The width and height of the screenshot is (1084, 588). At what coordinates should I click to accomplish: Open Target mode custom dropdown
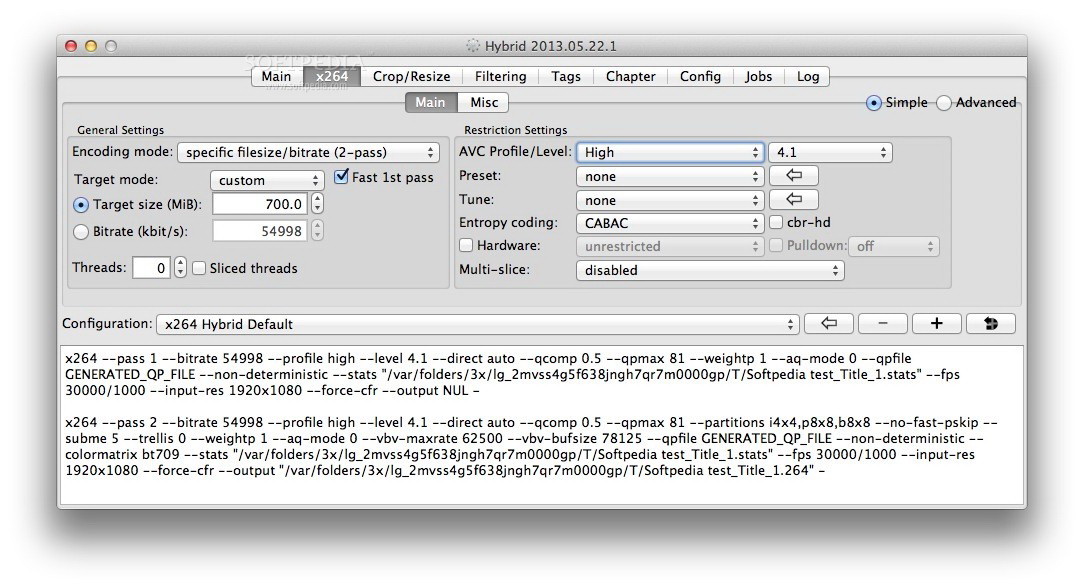[x=268, y=180]
